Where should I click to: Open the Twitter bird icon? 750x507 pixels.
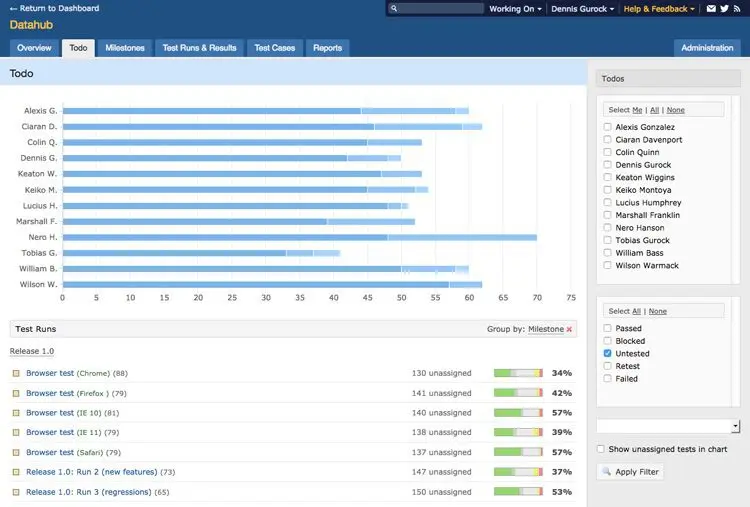(724, 9)
